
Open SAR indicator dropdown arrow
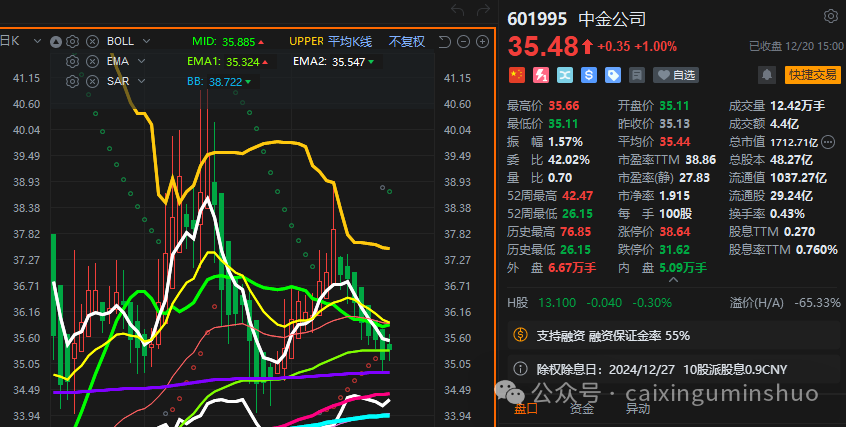[141, 82]
